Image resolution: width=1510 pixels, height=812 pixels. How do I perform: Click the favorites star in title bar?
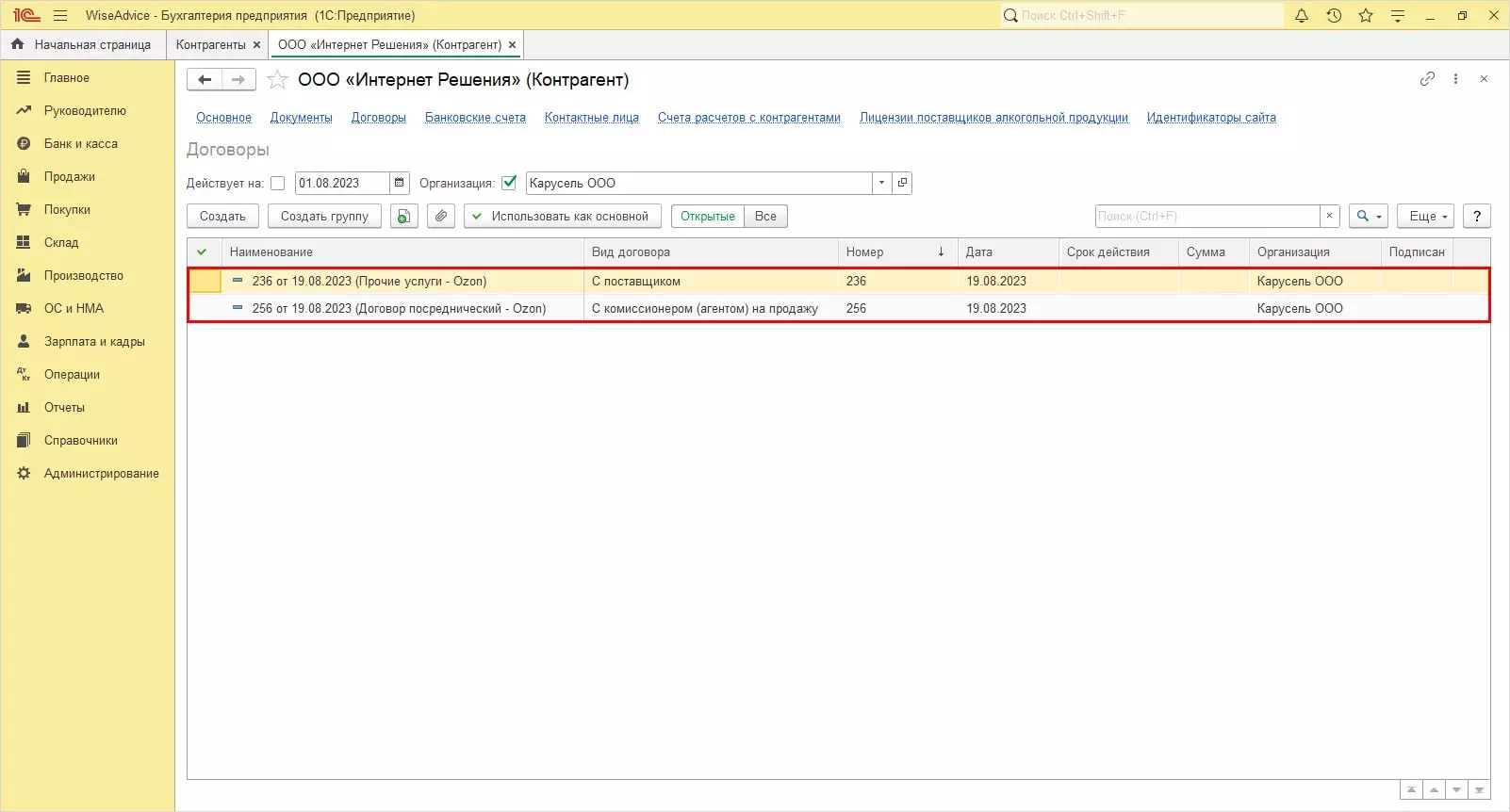(x=1366, y=15)
